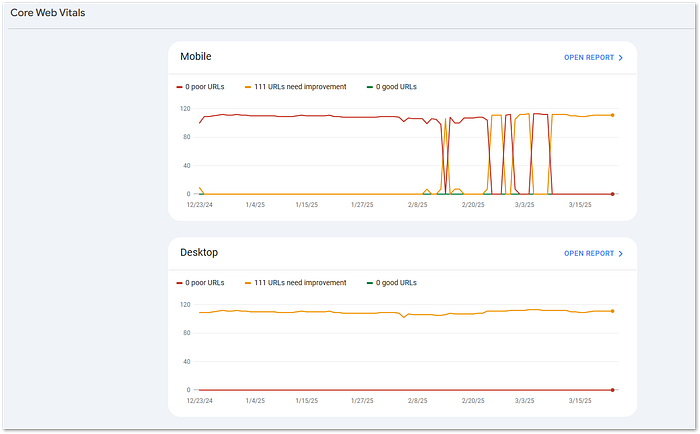
Task: Click the chevron arrow beside Mobile OPEN REPORT
Action: (x=621, y=58)
